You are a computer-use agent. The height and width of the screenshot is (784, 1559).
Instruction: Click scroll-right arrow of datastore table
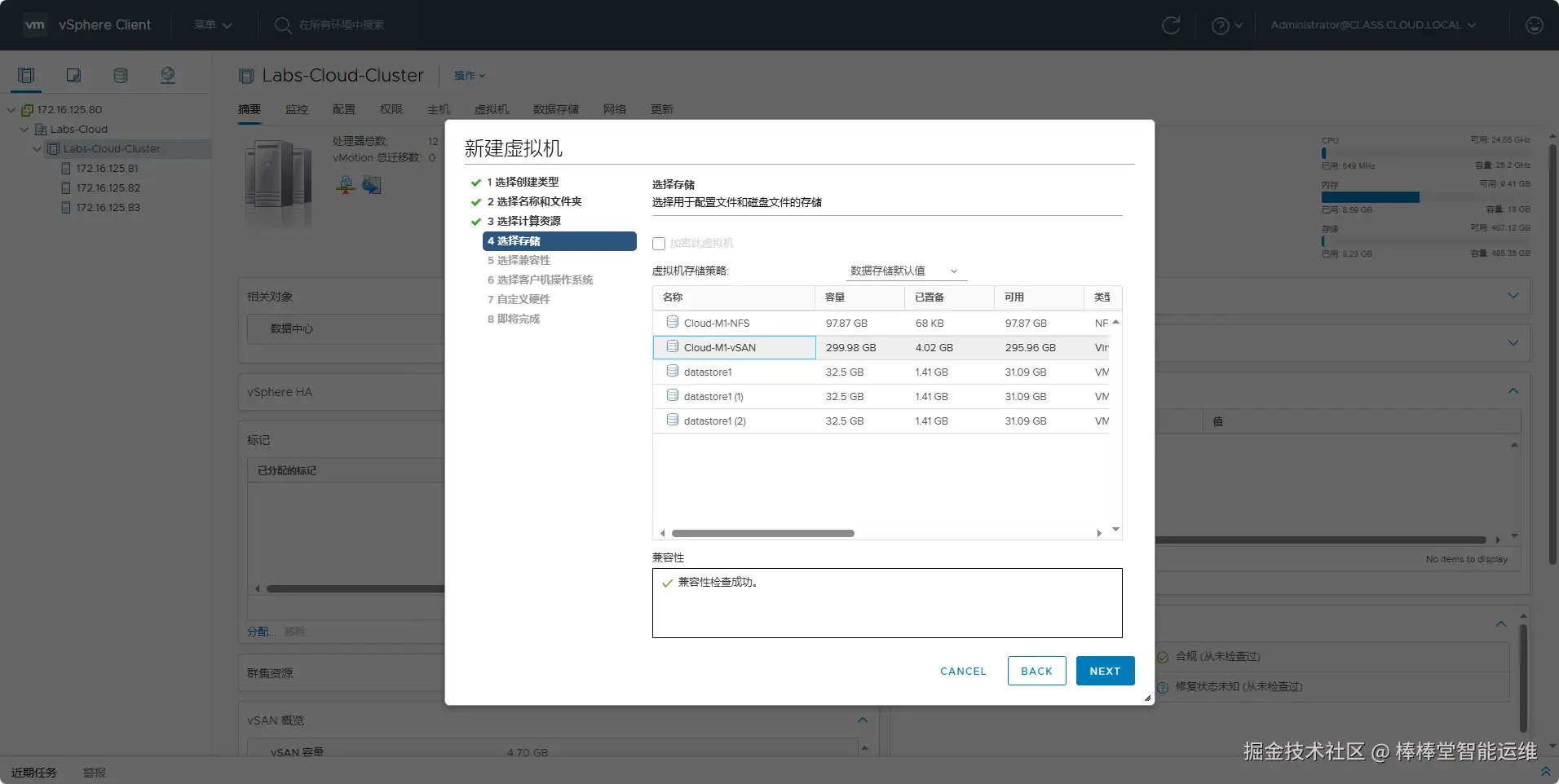pyautogui.click(x=1099, y=534)
